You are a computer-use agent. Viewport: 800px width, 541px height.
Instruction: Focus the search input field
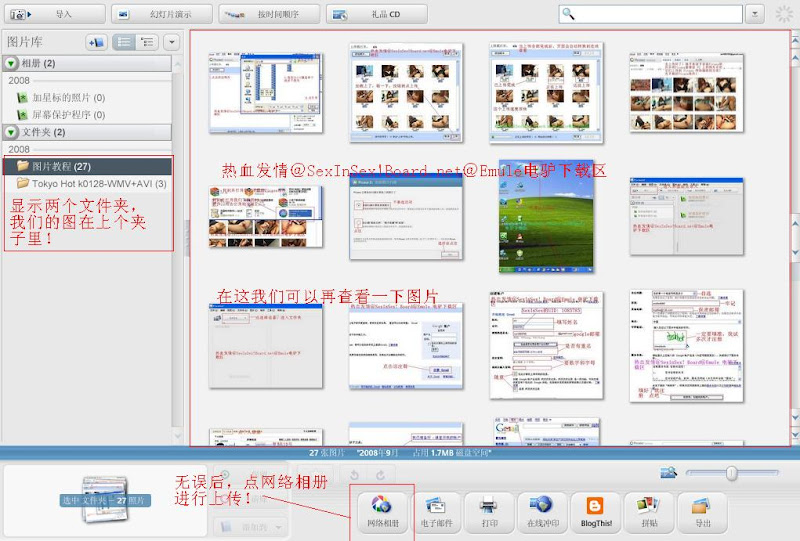(x=651, y=14)
